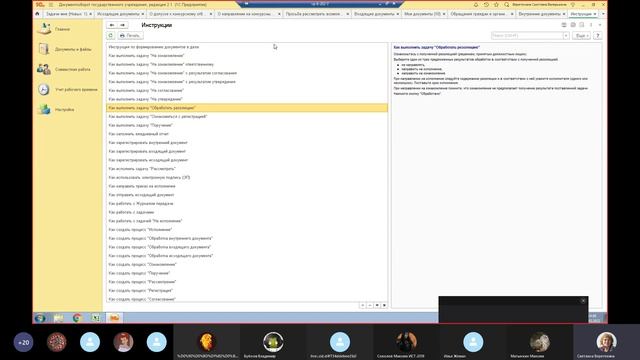This screenshot has width=640, height=360.
Task: Close the dark popup overlay
Action: pos(583,301)
